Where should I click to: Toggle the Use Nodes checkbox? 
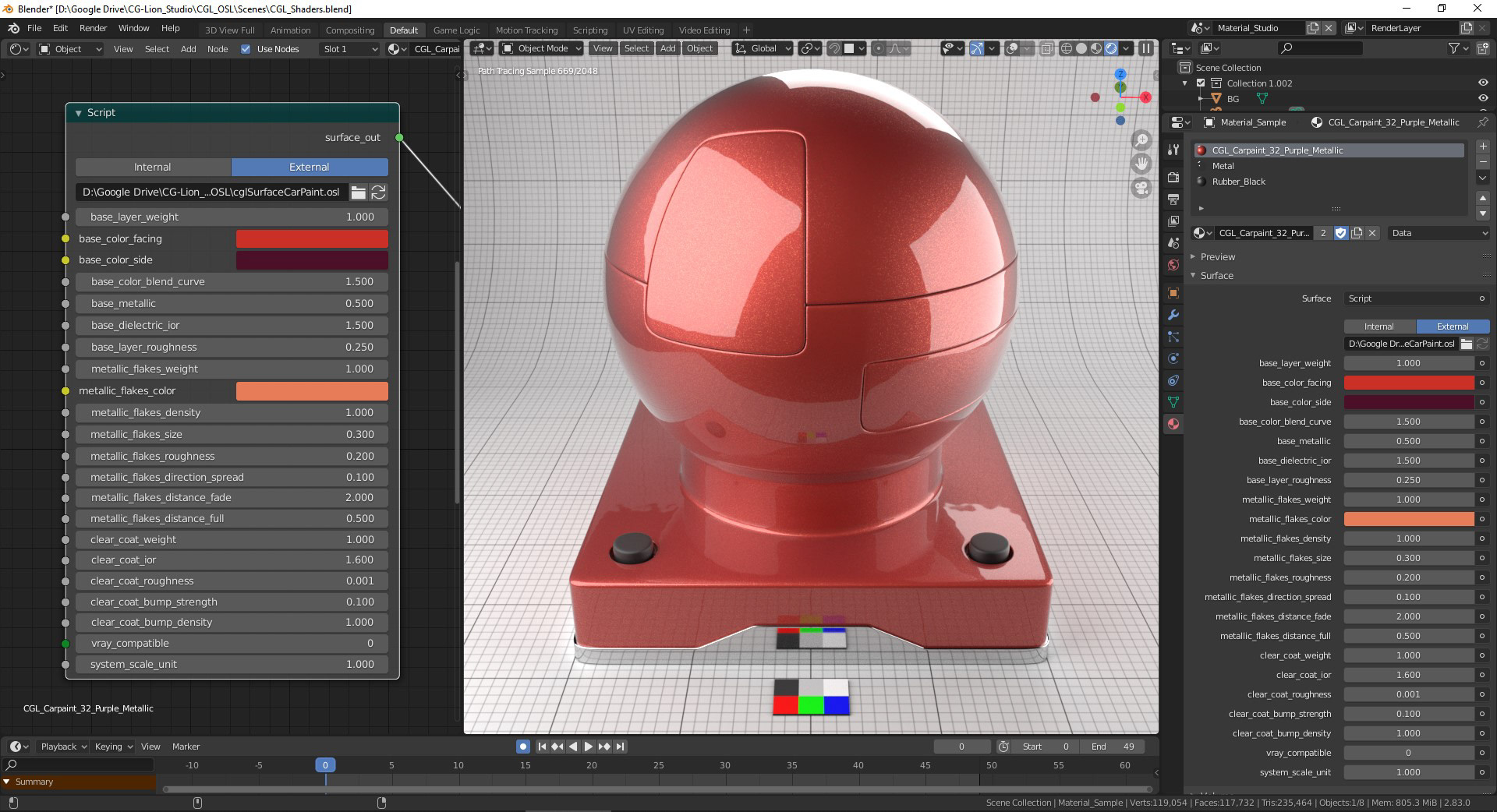click(x=246, y=49)
